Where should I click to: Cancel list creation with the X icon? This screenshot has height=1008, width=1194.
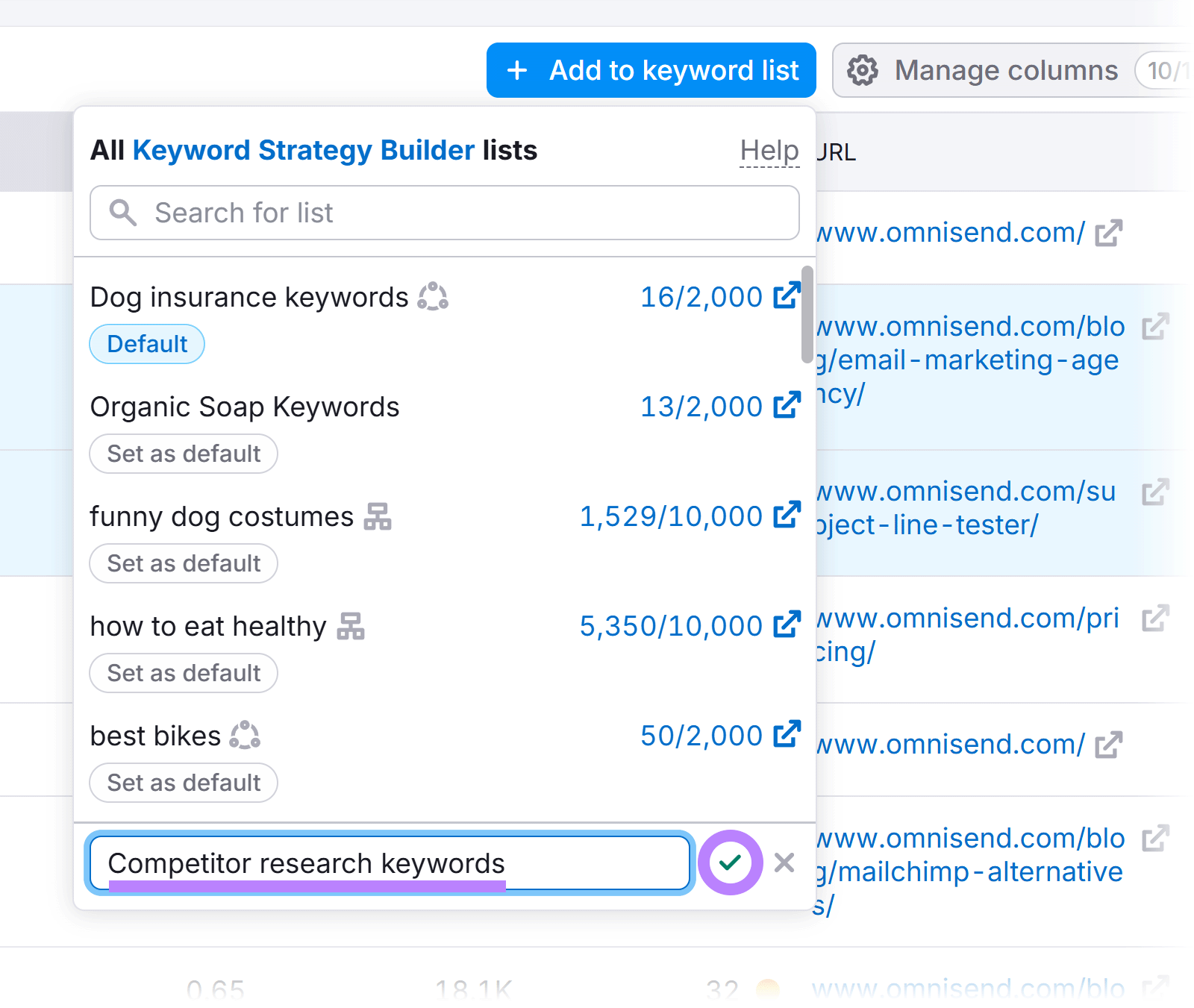(784, 863)
